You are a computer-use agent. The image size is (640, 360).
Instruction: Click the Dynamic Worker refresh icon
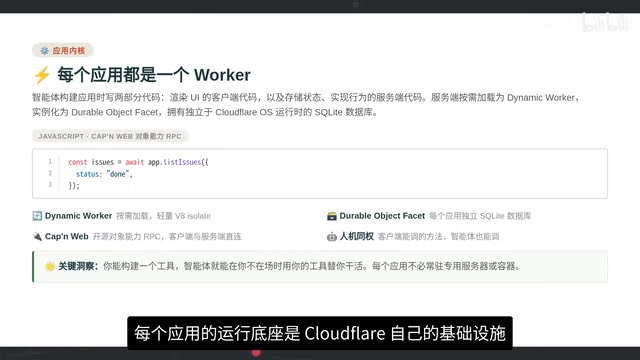click(x=37, y=216)
